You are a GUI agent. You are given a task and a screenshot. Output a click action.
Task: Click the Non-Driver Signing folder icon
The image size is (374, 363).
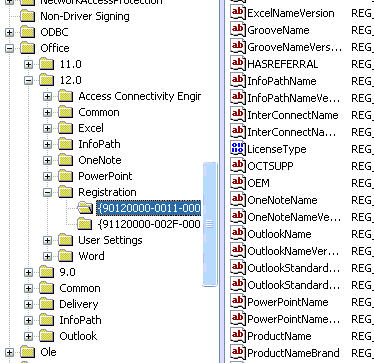point(28,16)
